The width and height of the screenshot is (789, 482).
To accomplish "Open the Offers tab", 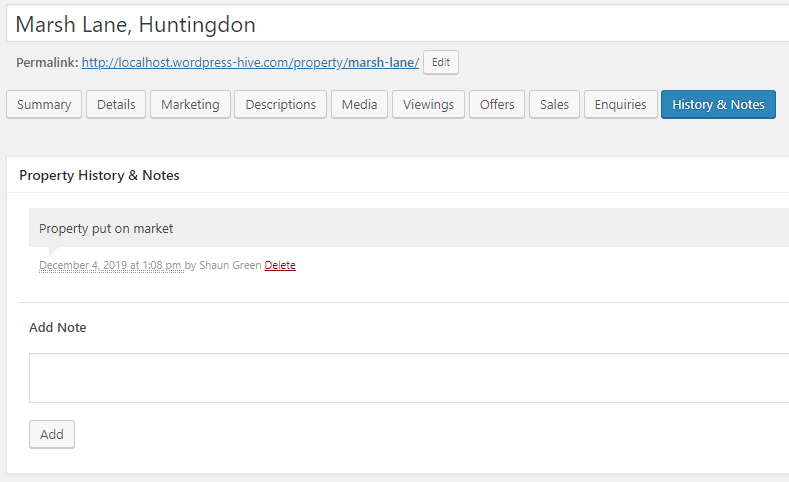I will pos(497,105).
